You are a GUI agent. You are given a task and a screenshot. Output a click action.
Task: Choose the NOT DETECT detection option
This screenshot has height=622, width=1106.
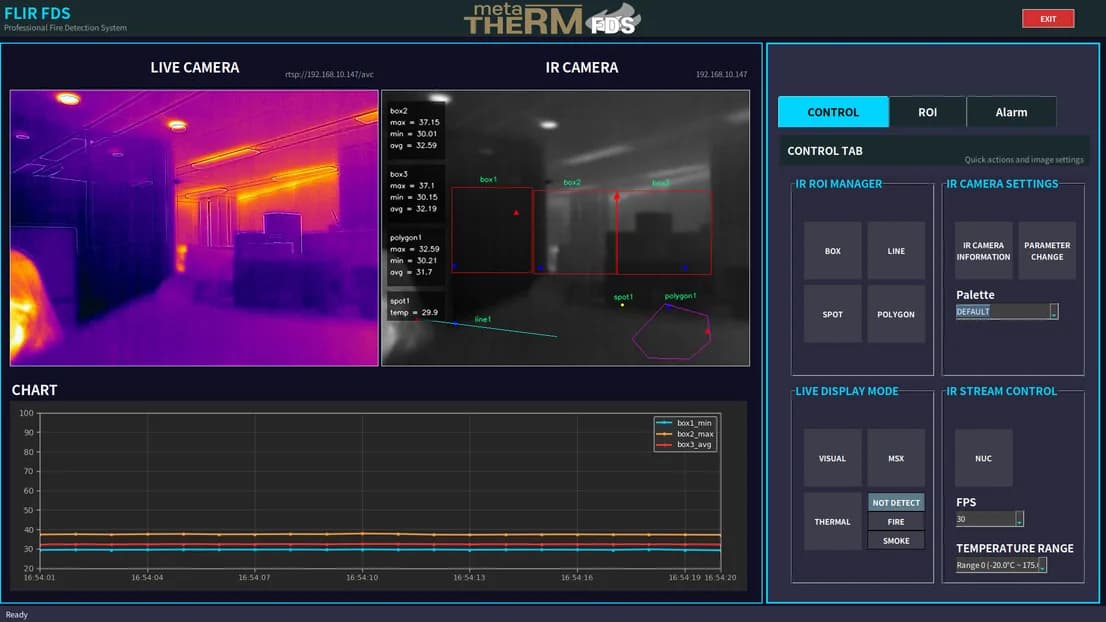(x=896, y=502)
